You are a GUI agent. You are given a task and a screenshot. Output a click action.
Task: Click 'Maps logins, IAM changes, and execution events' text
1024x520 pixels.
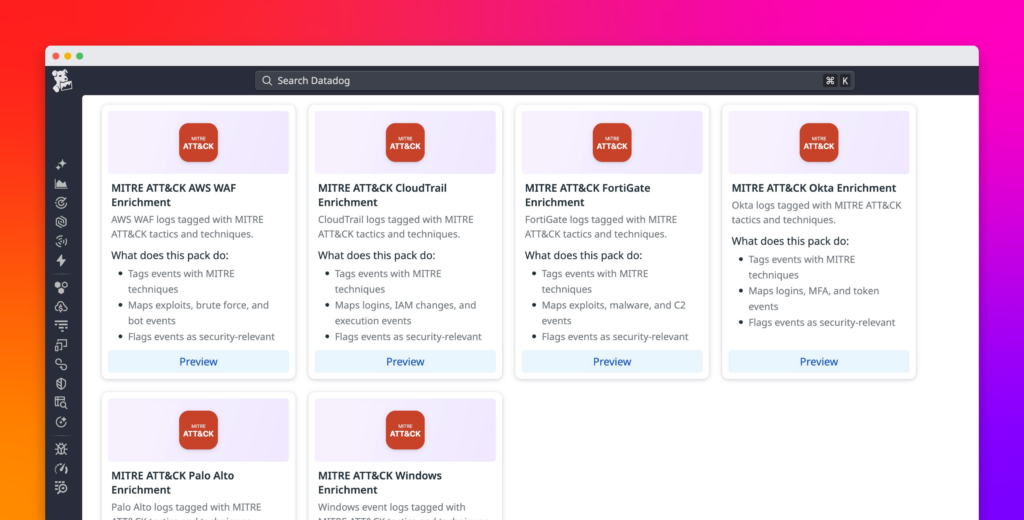(x=406, y=313)
